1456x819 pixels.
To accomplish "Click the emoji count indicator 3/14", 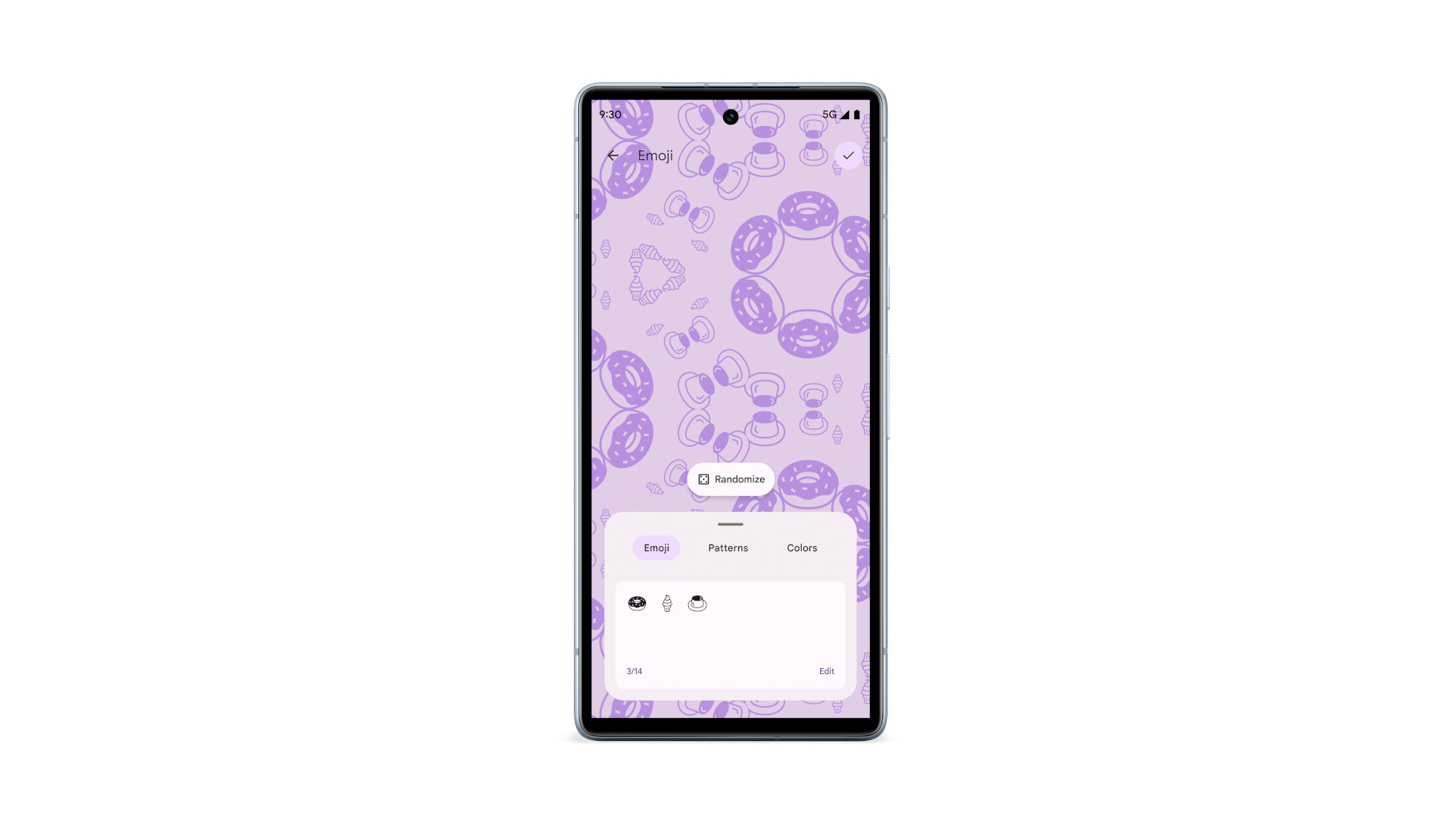I will coord(634,670).
